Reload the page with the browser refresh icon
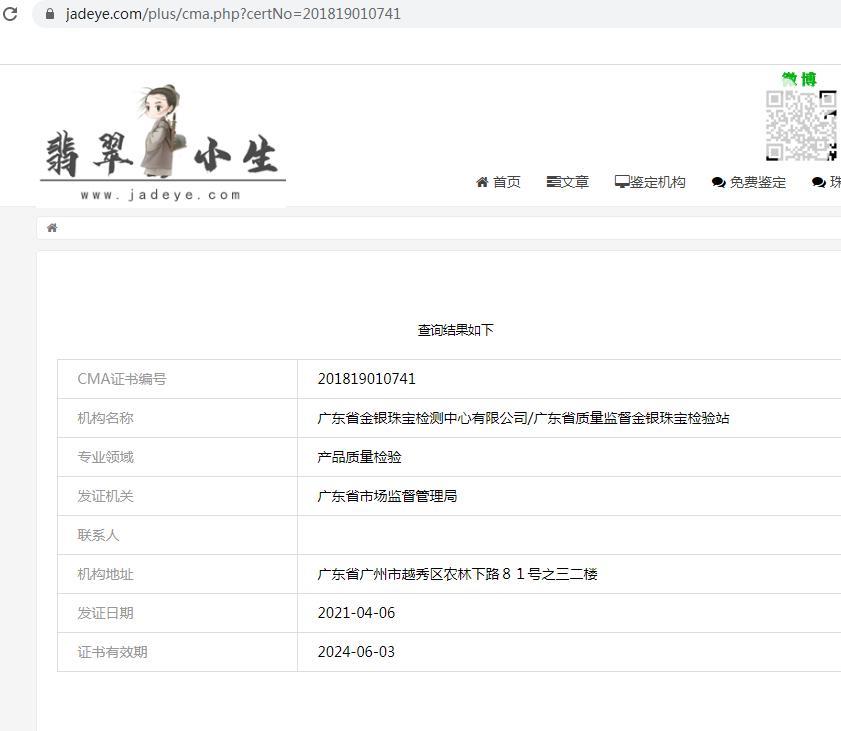This screenshot has height=731, width=841. [x=10, y=14]
